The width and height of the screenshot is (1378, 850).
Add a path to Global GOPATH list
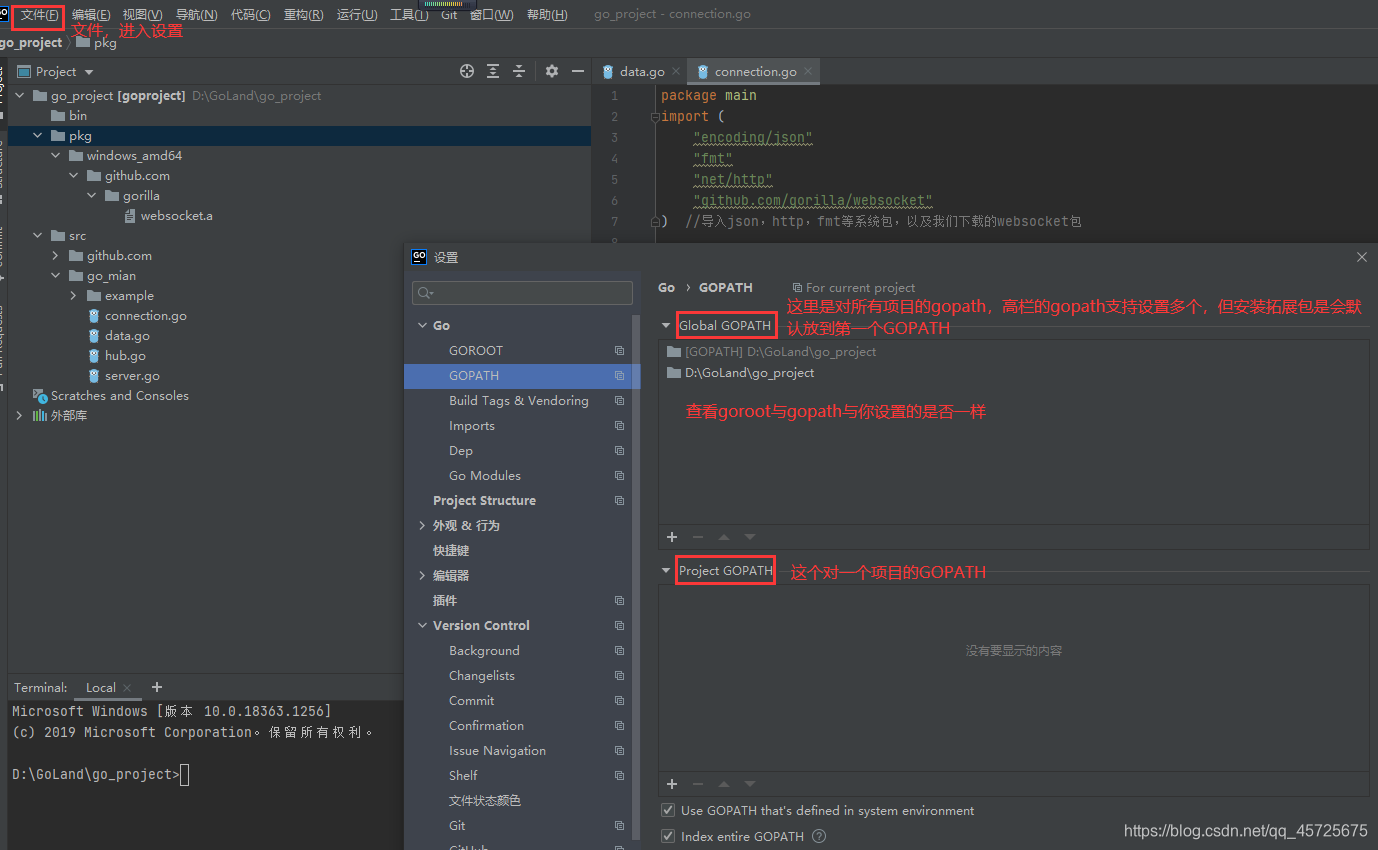click(x=672, y=537)
